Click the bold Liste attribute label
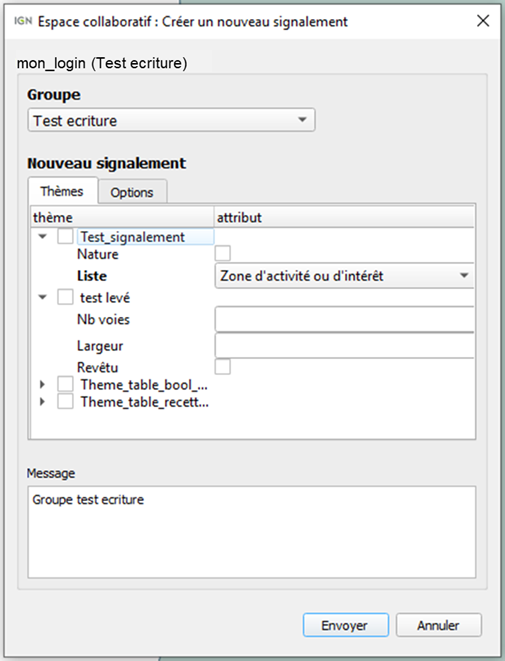This screenshot has width=505, height=661. click(x=92, y=276)
